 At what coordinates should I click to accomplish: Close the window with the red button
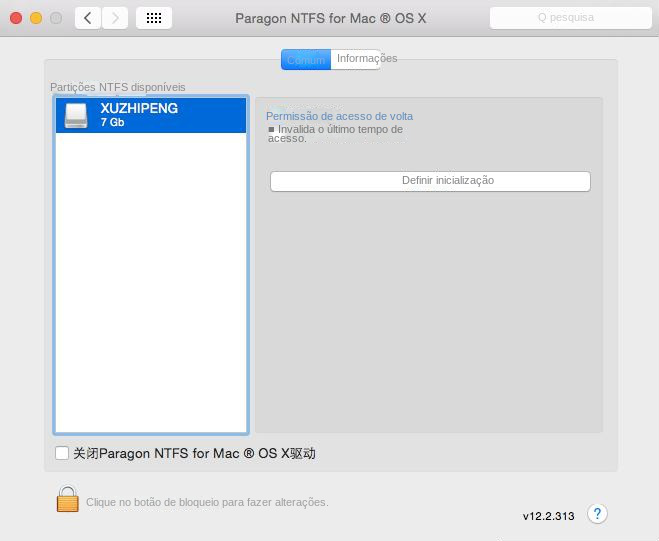(x=16, y=18)
